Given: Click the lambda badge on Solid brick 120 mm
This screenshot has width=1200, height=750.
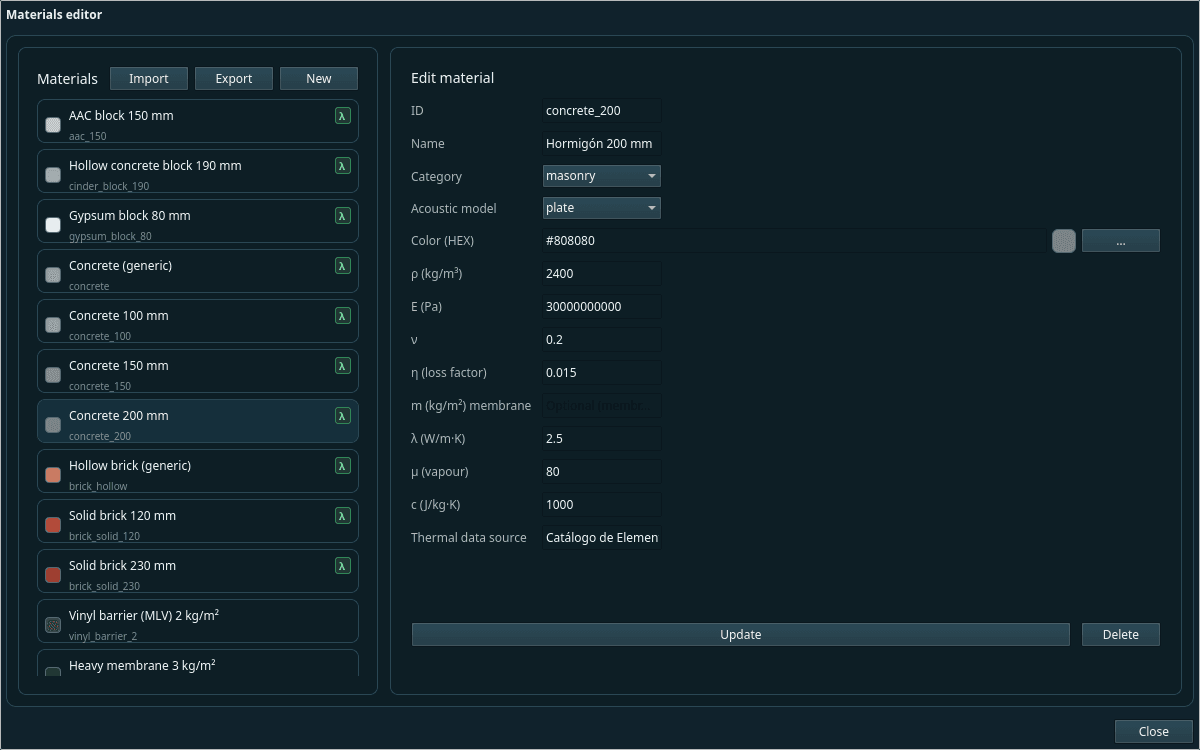Looking at the screenshot, I should (x=343, y=516).
